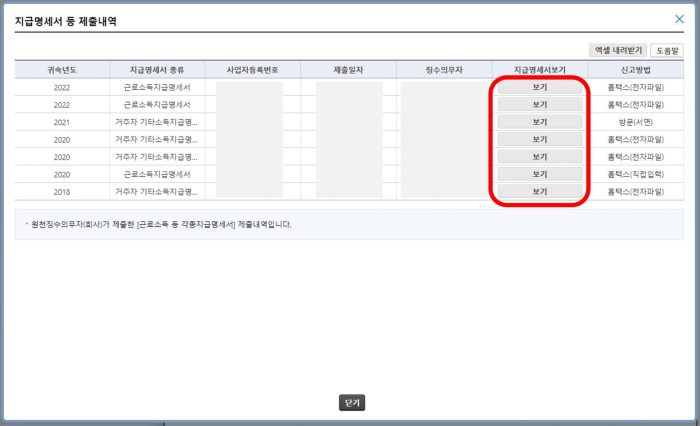Select 거주자 기타소득지급명... in the 2018 row
Screen dimensions: 700x426
(x=156, y=192)
